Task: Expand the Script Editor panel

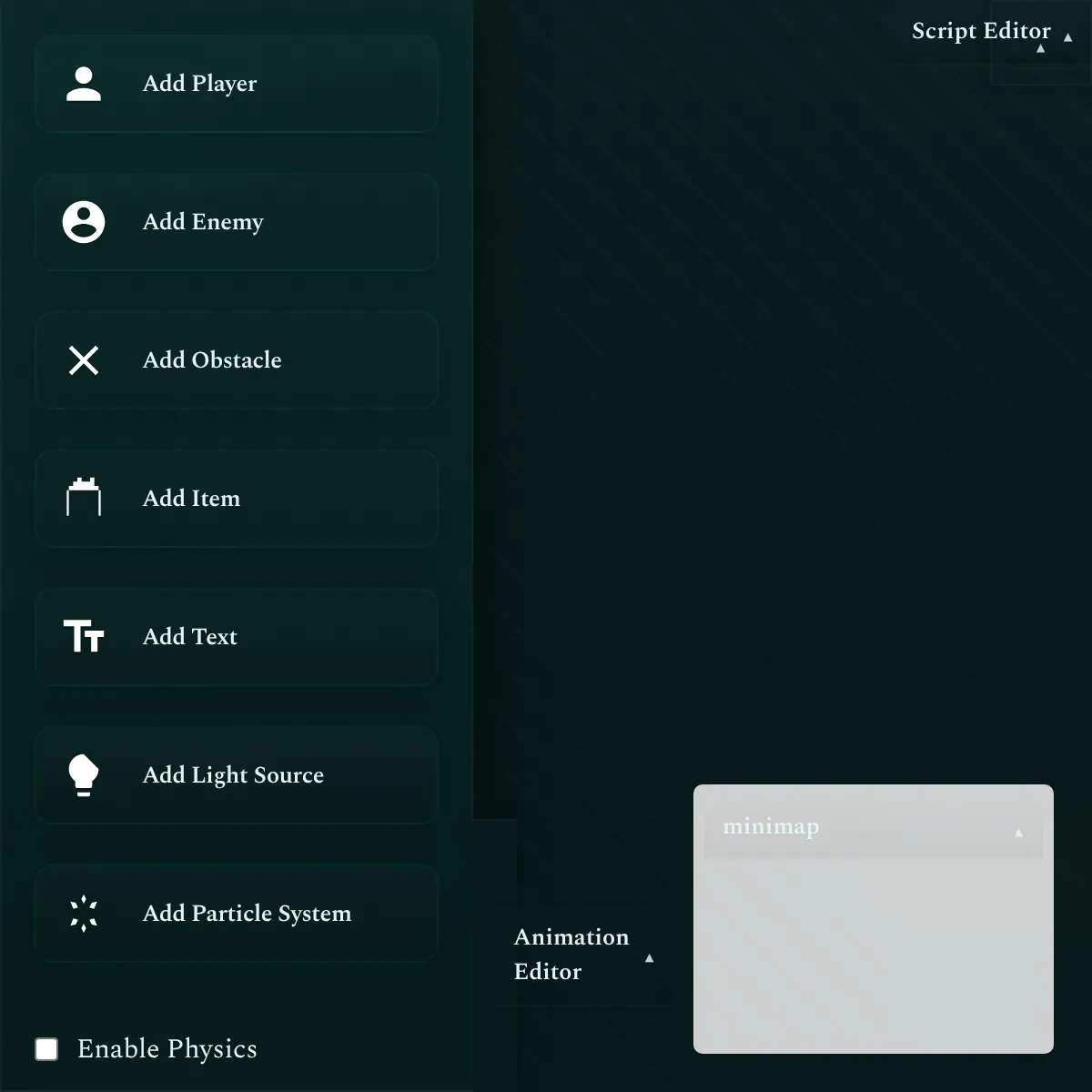Action: point(1067,37)
